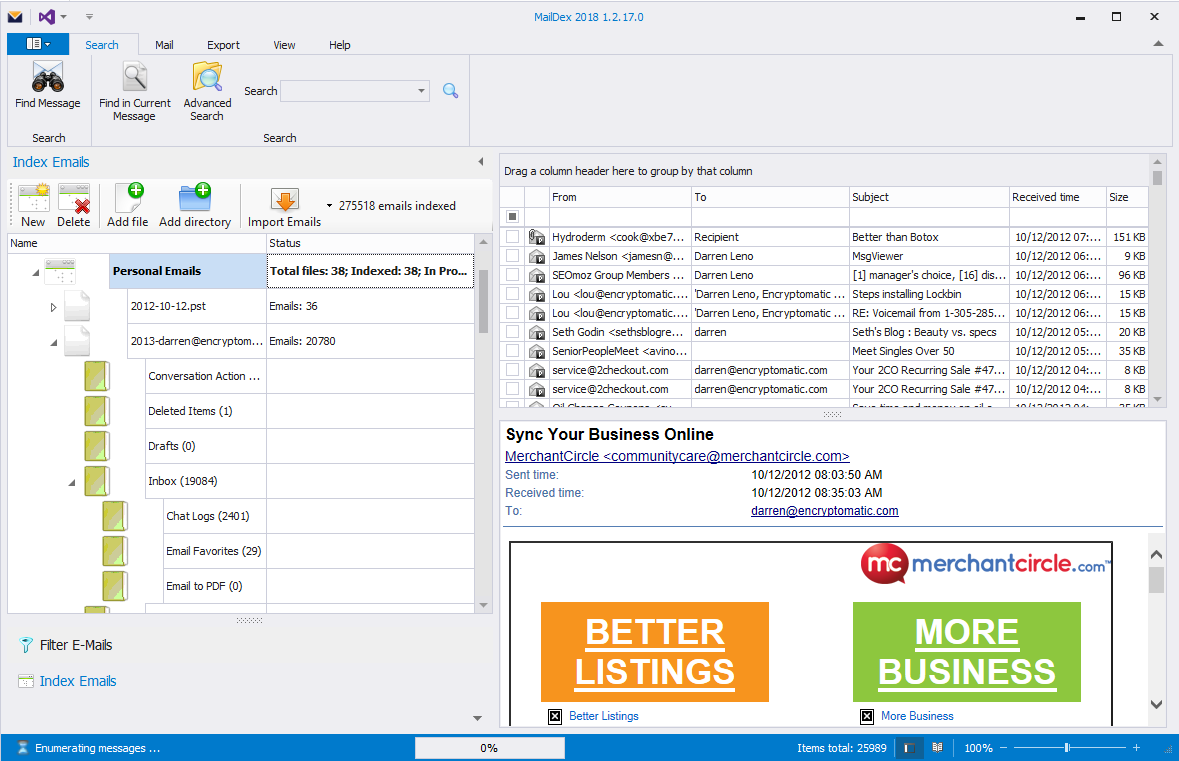Click the zoom out minus button
This screenshot has height=761, width=1179.
coord(1003,748)
